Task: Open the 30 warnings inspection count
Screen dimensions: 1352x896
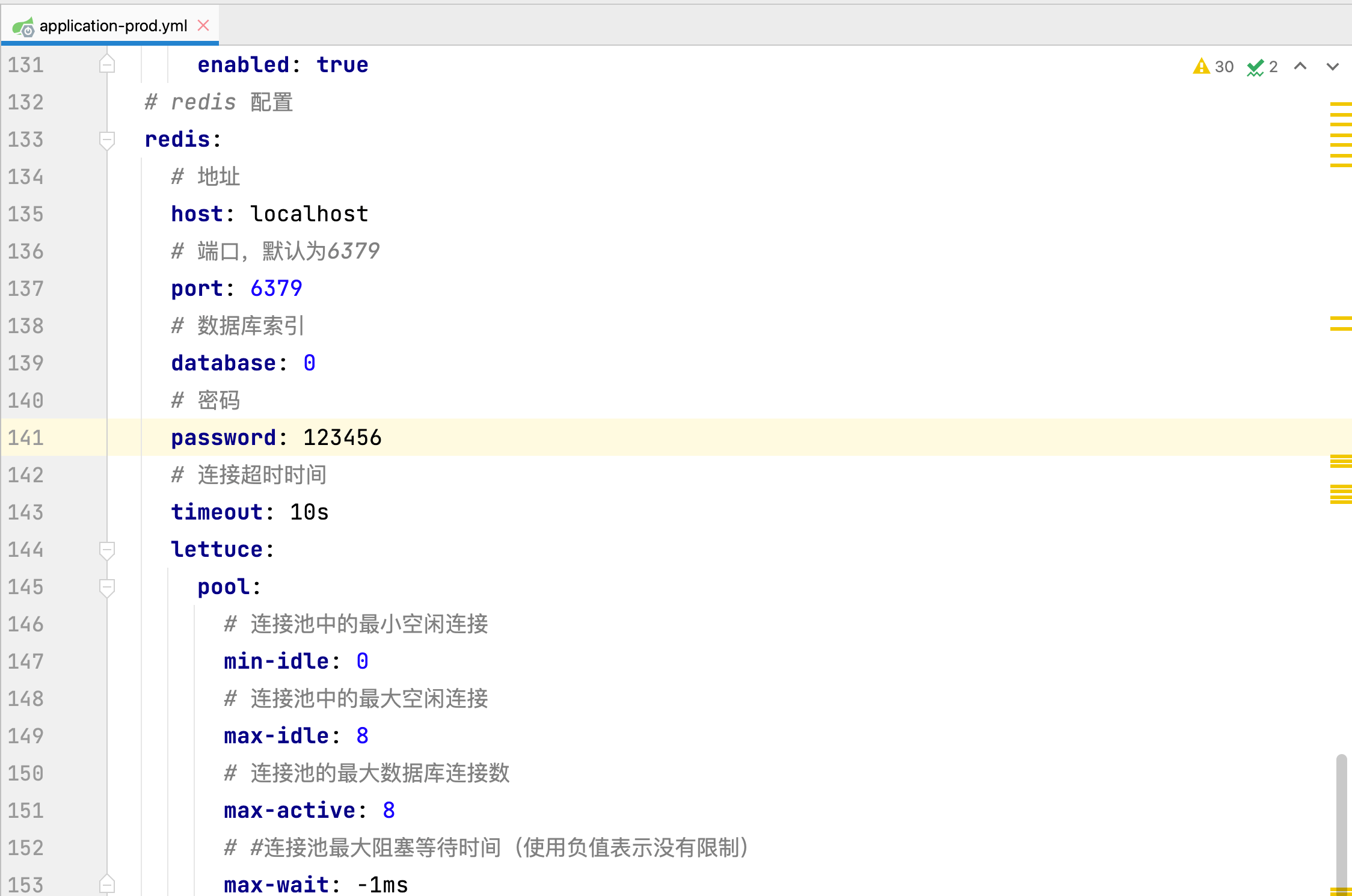Action: pos(1224,66)
